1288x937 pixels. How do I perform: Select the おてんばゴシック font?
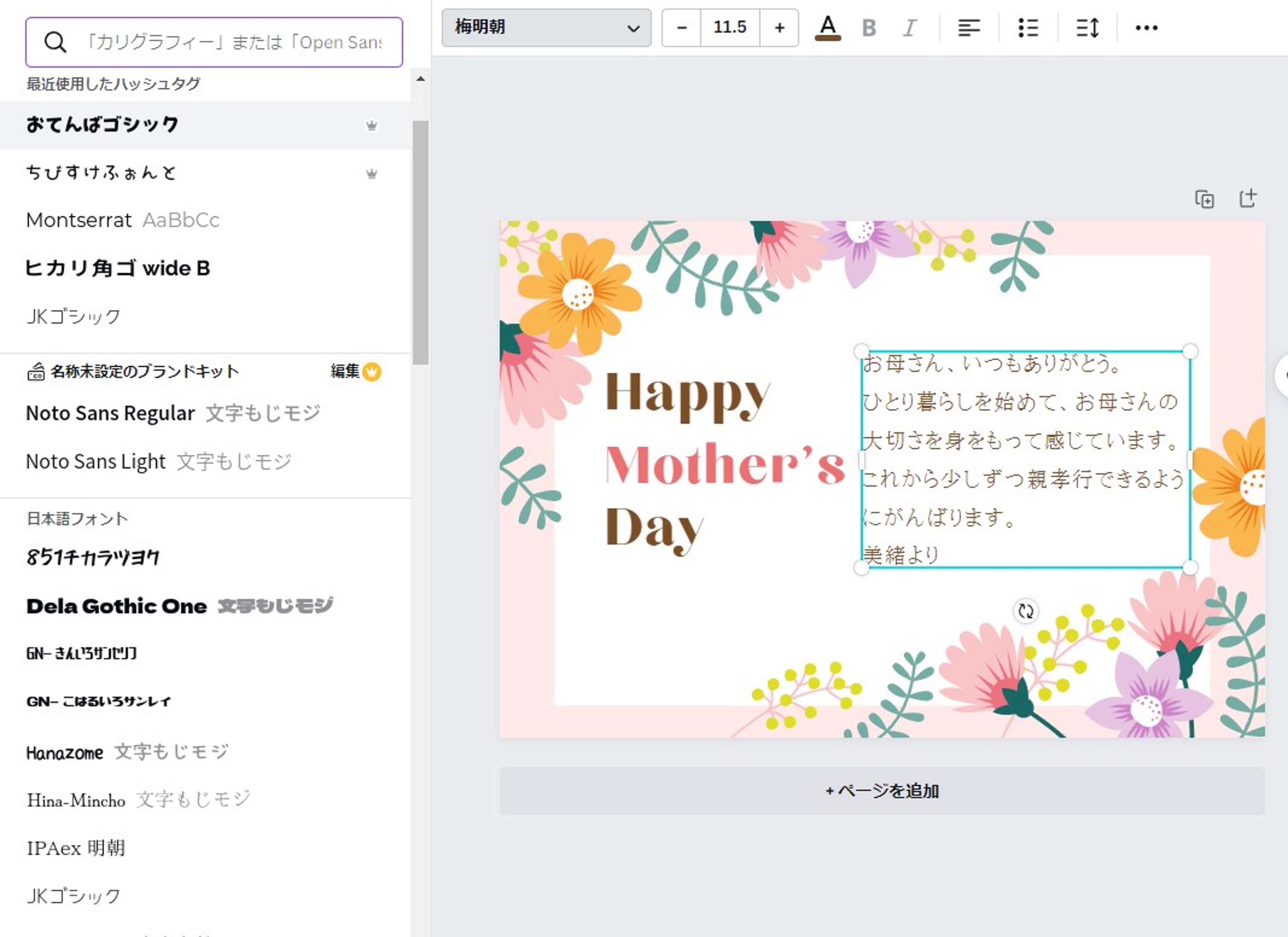point(205,125)
